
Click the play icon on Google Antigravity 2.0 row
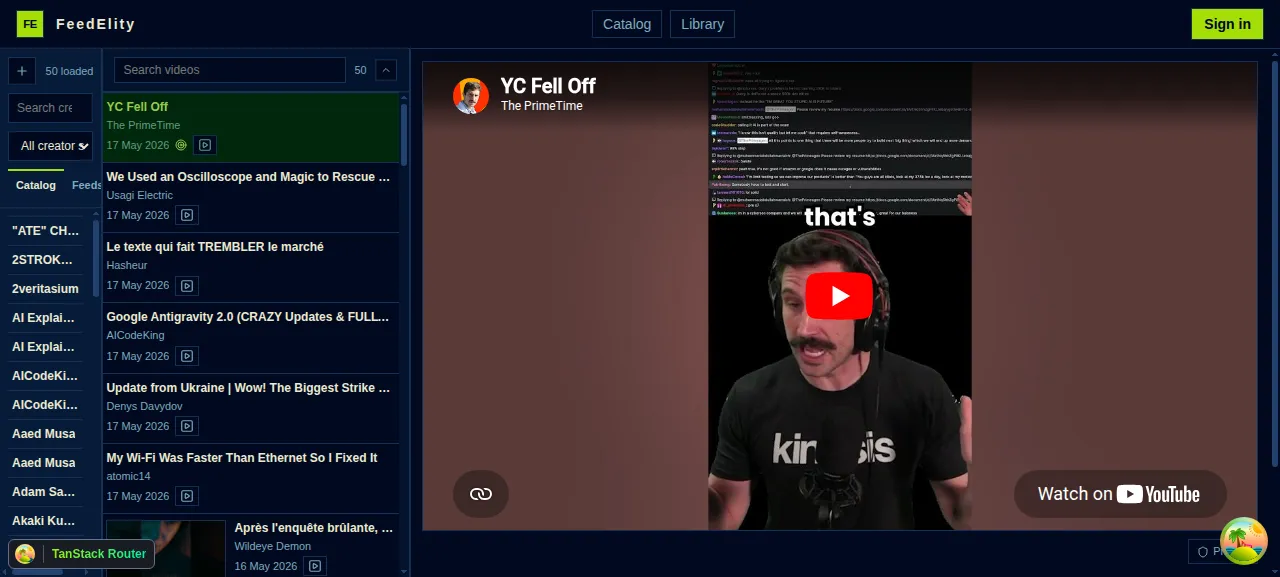pyautogui.click(x=187, y=356)
